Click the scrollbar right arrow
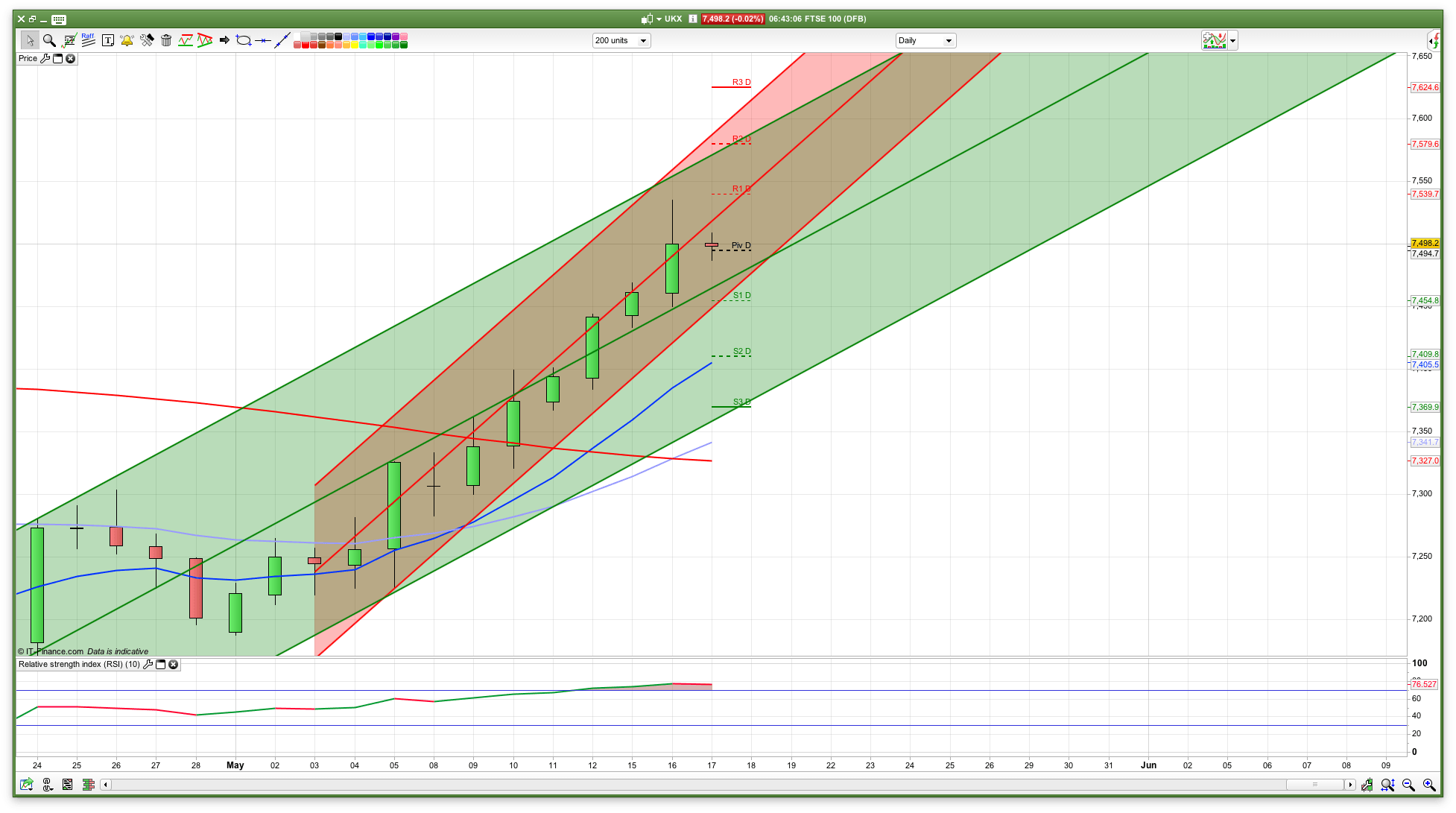Viewport: 1456px width, 813px height. [x=1349, y=785]
